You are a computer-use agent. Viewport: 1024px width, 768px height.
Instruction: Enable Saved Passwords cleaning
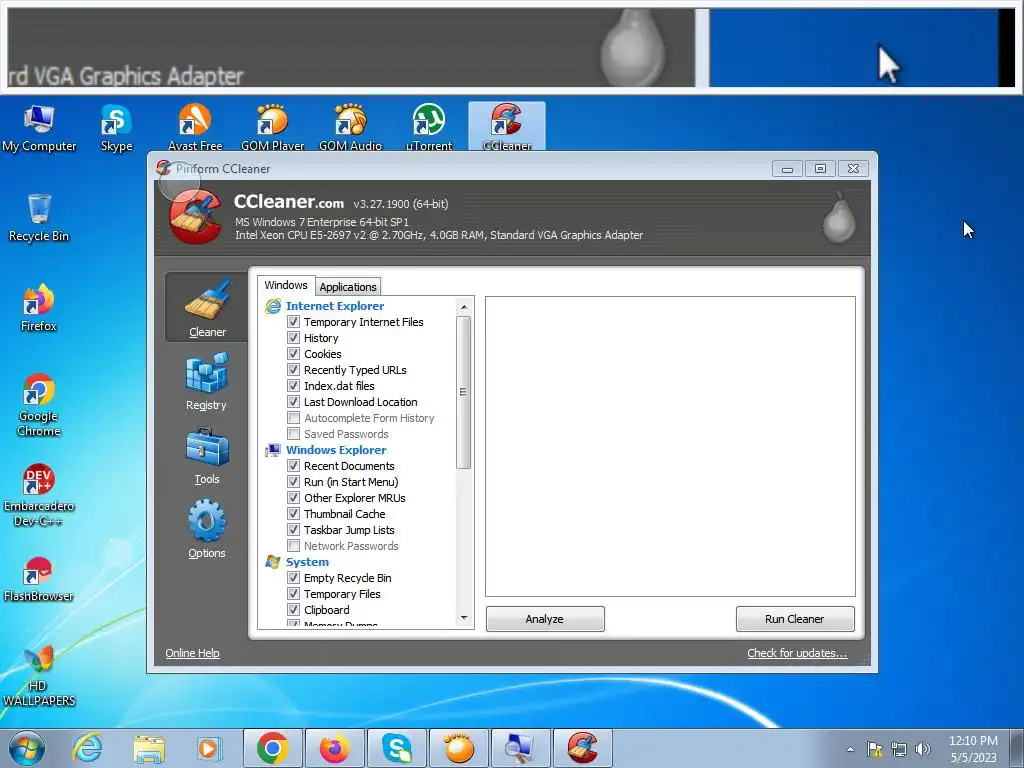point(294,434)
